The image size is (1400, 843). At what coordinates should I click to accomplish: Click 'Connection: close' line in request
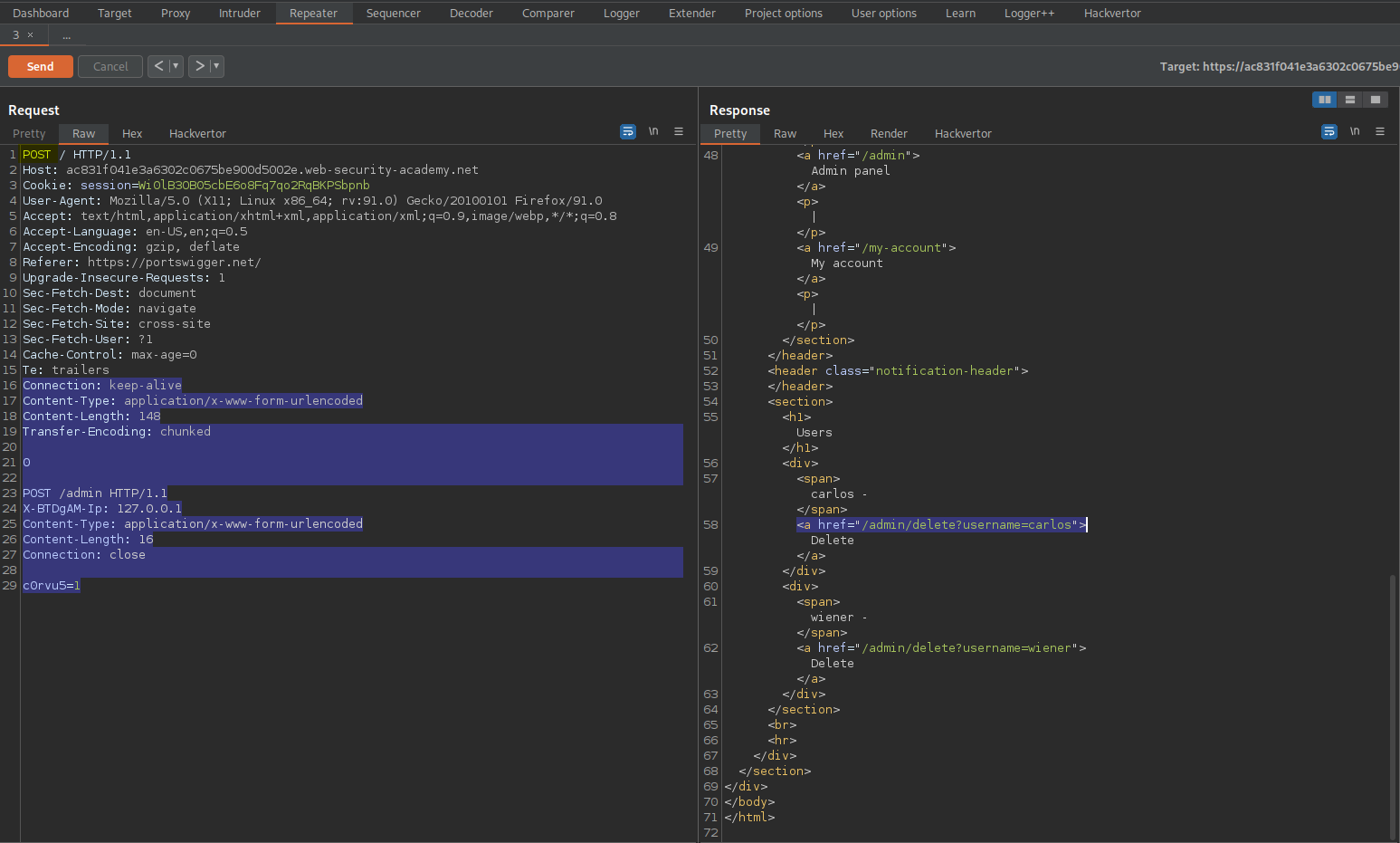pyautogui.click(x=84, y=554)
